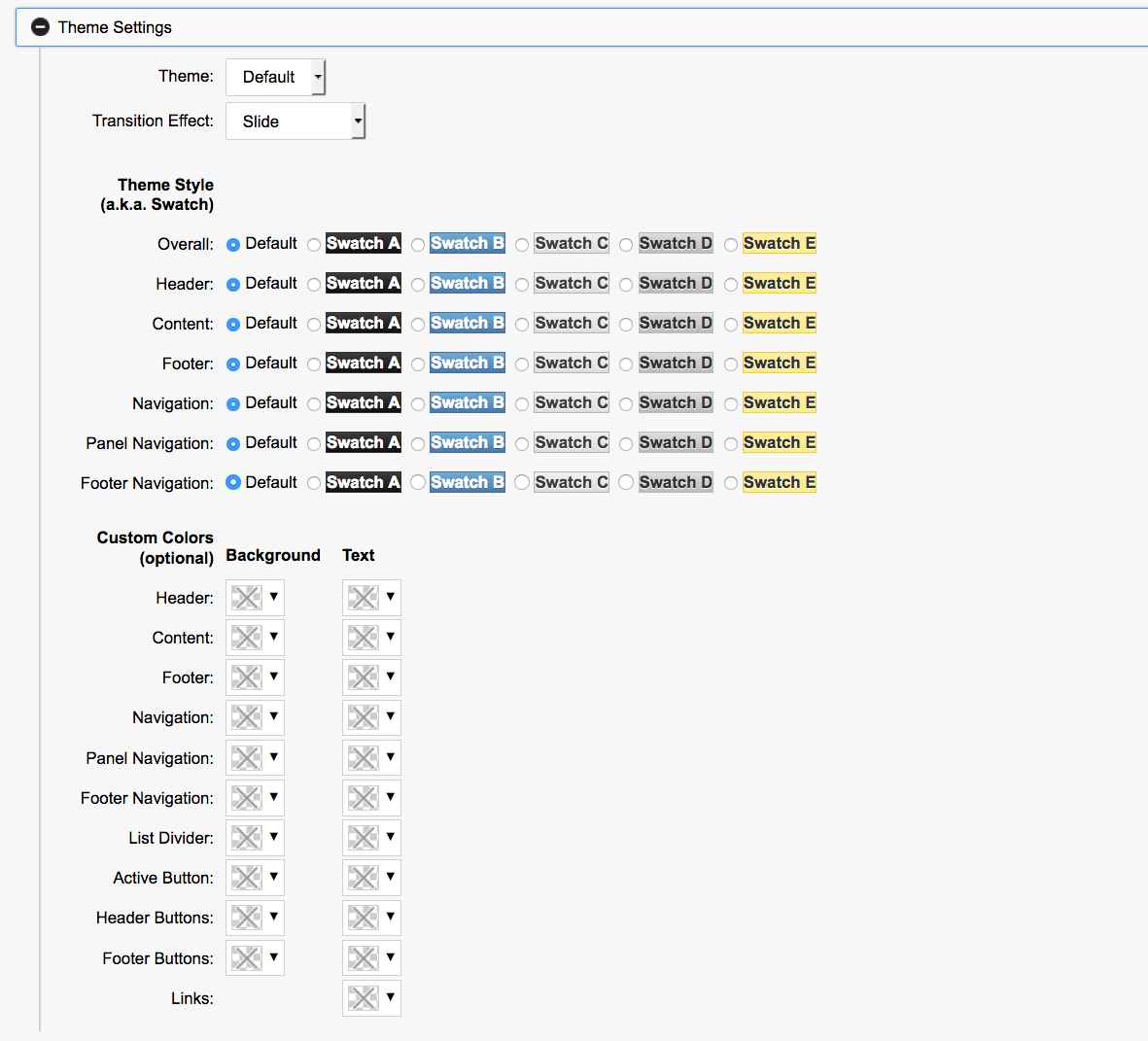Open Active Button text color picker
Viewport: 1148px width, 1041px height.
pyautogui.click(x=371, y=878)
